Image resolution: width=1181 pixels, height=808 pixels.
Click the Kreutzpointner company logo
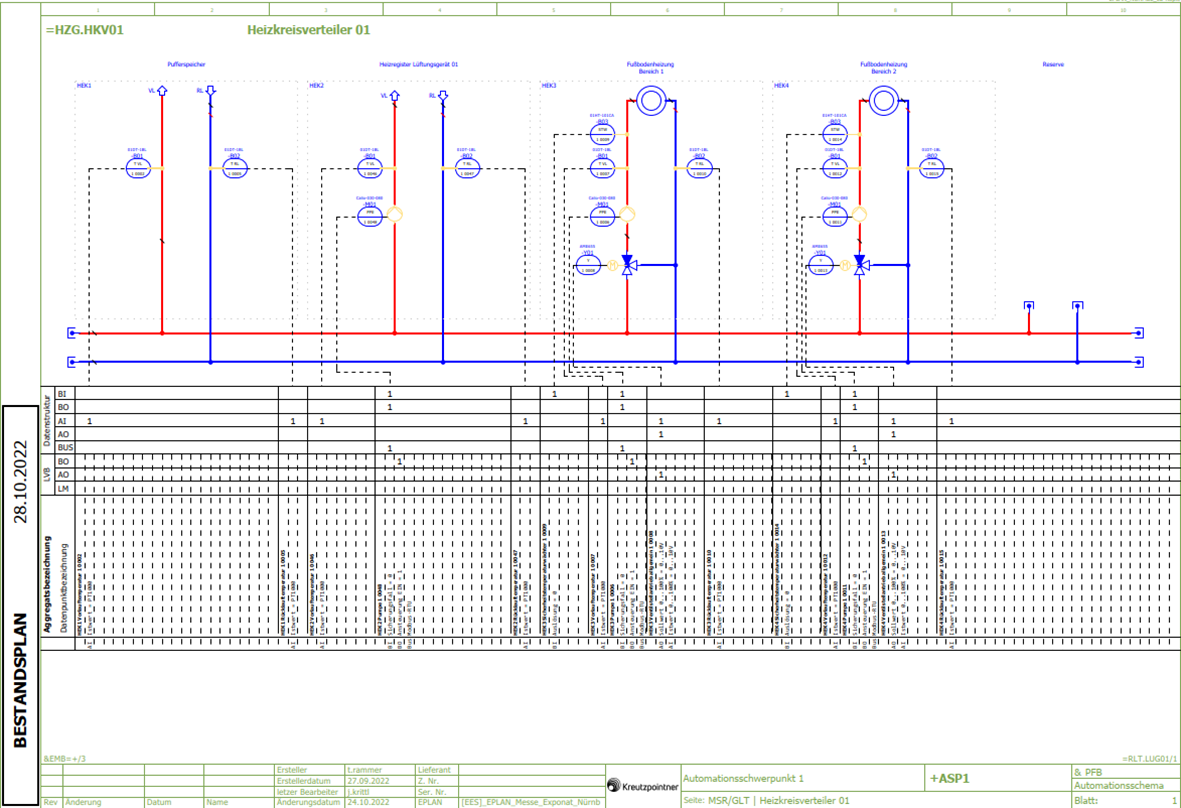point(642,787)
